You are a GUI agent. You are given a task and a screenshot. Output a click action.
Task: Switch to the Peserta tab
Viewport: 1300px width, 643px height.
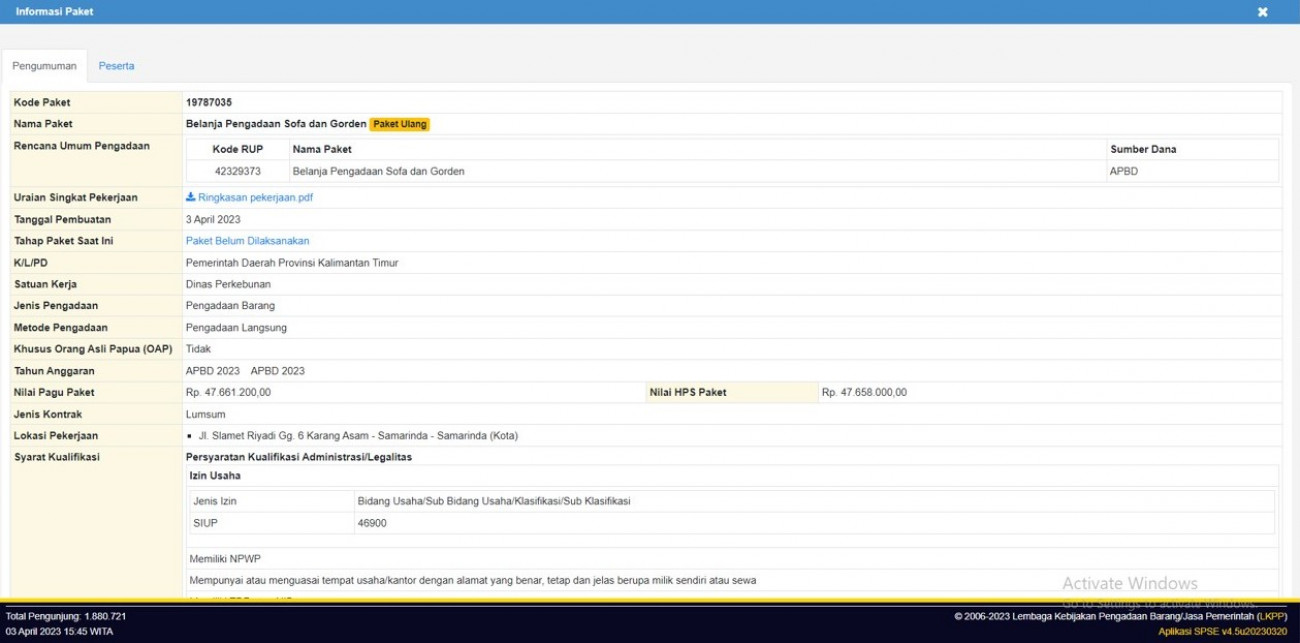(x=116, y=66)
